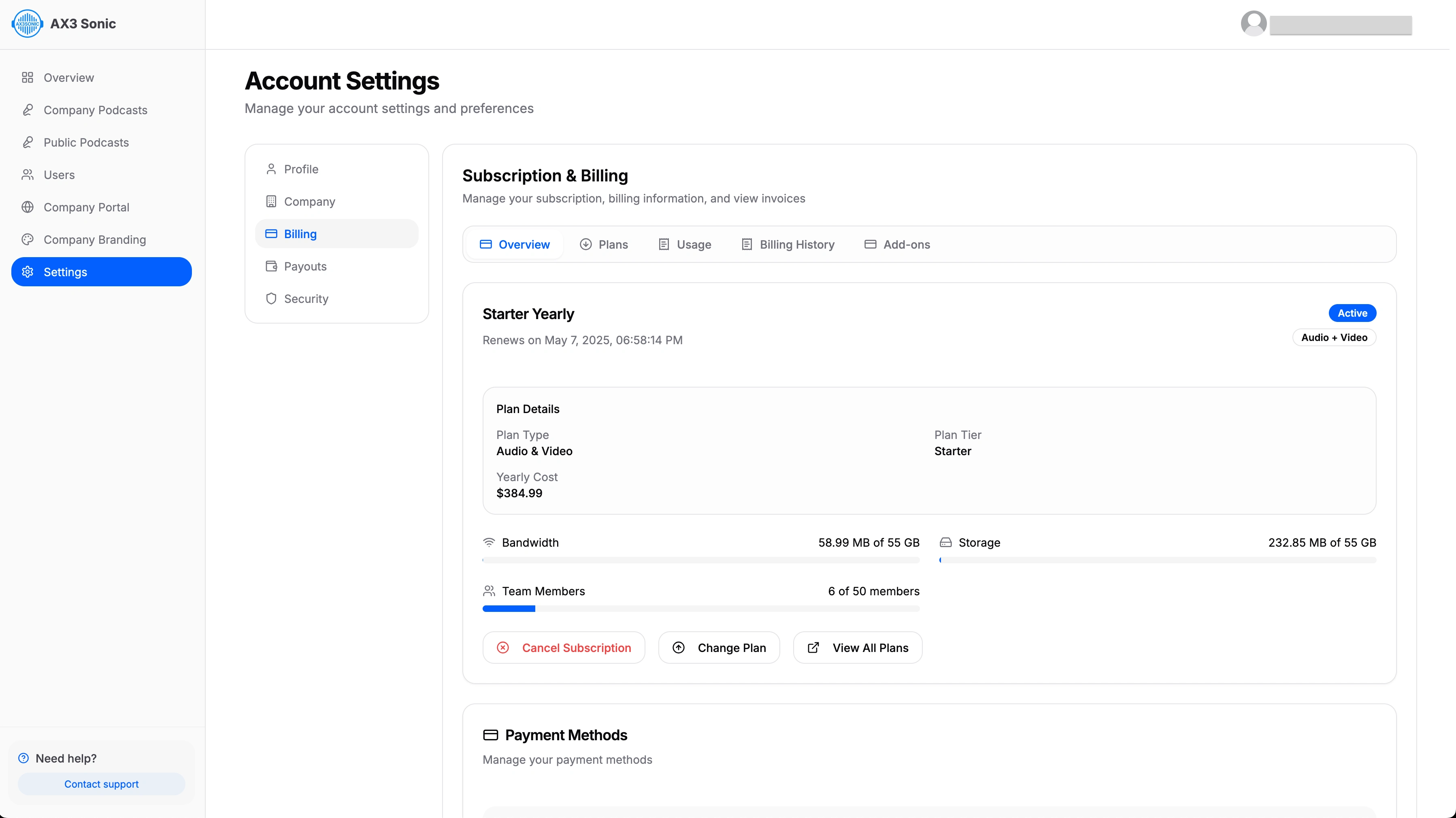Click the Cancel Subscription X-circle icon
The height and width of the screenshot is (818, 1456).
point(502,647)
